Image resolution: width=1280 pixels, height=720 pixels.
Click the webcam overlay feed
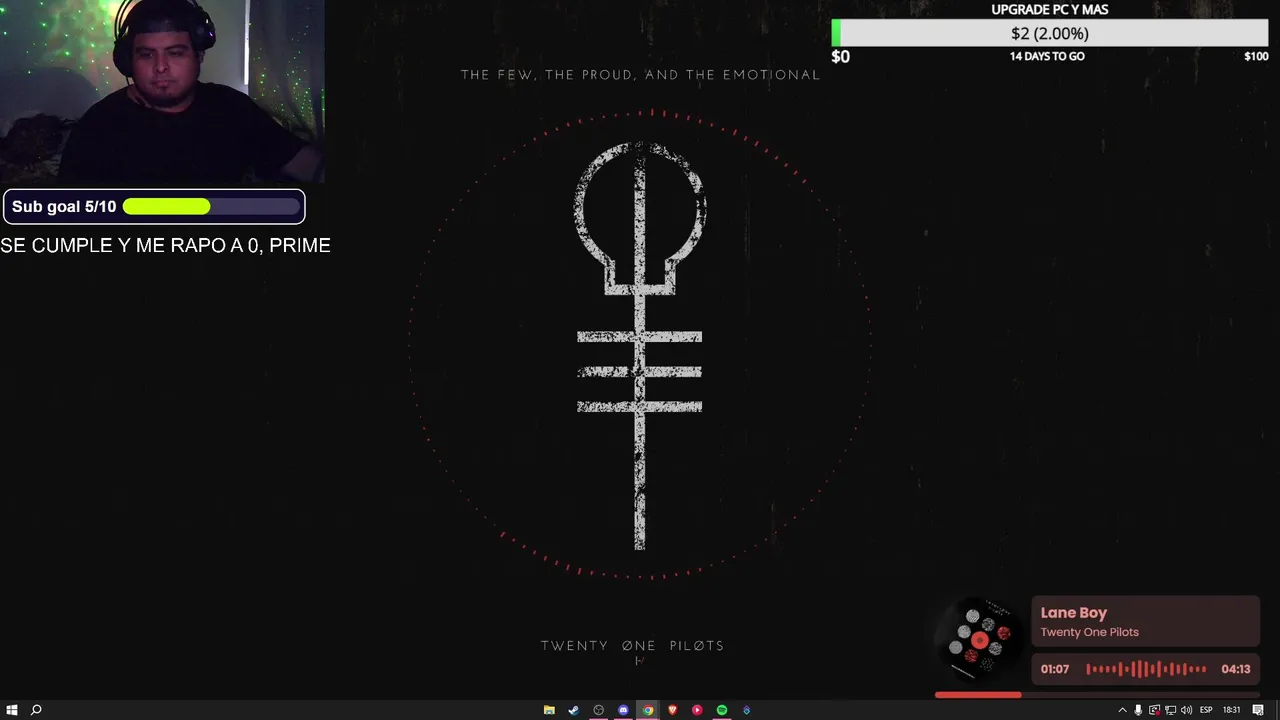pos(162,92)
